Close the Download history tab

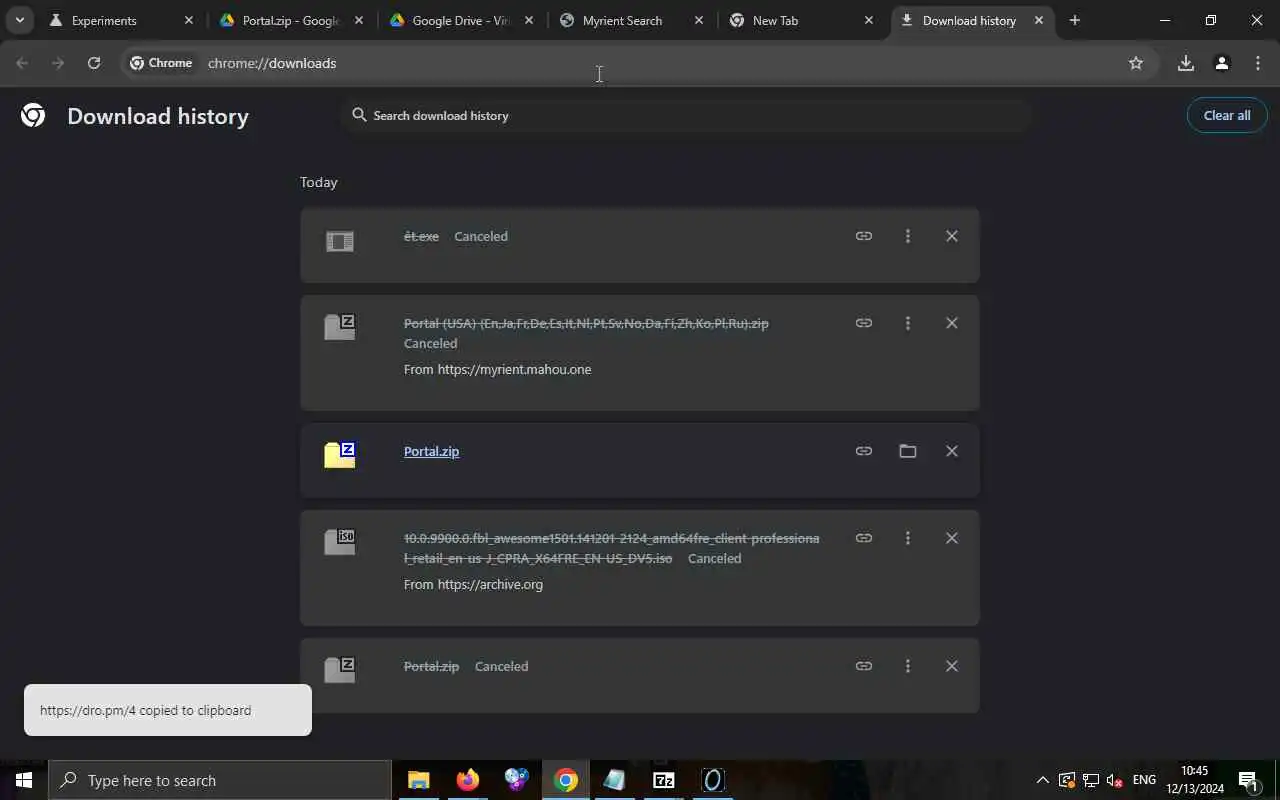[x=1039, y=20]
